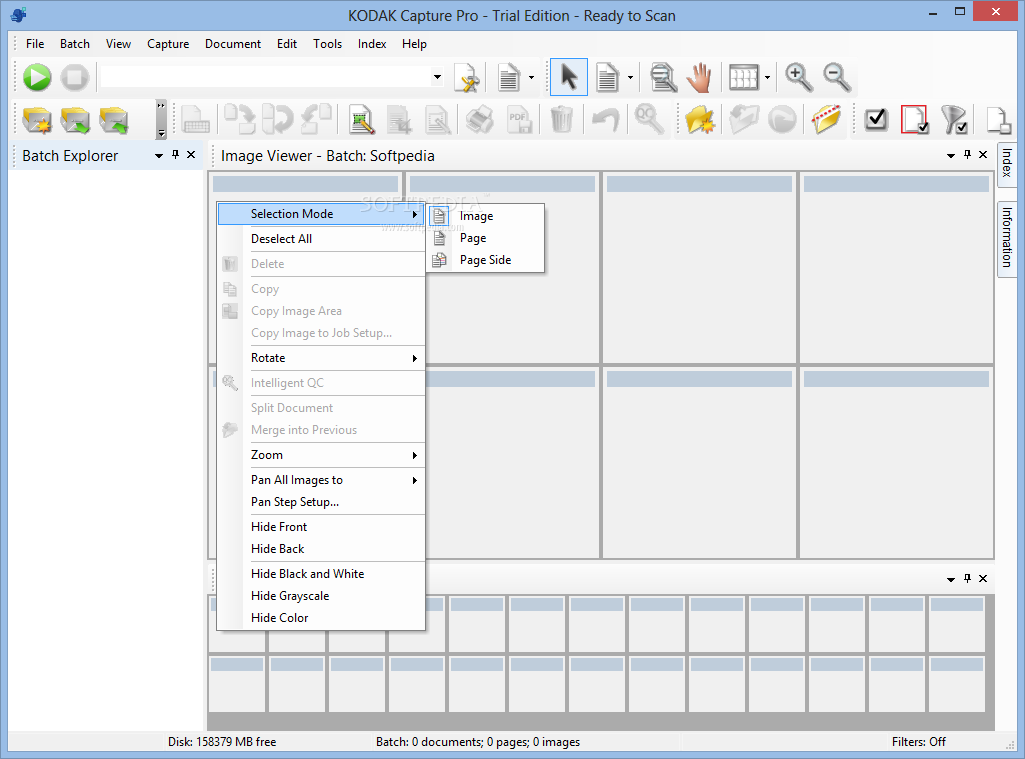Click the yellow folder with red line
Viewport: 1025px width, 759px height.
[x=826, y=120]
